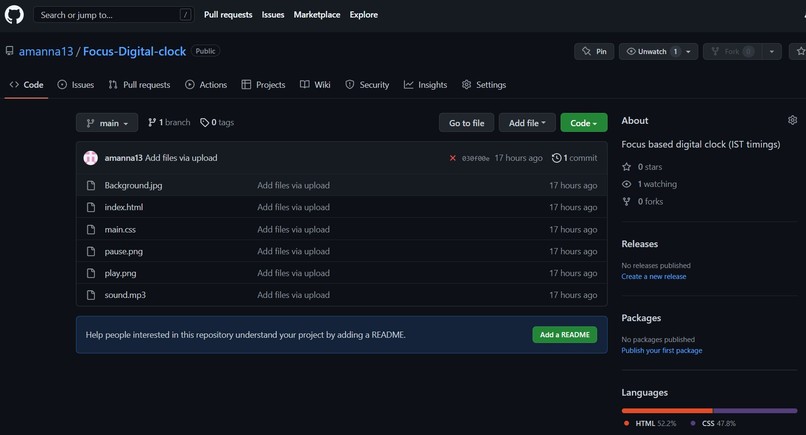Open the Security tab
806x435 pixels.
coord(367,85)
